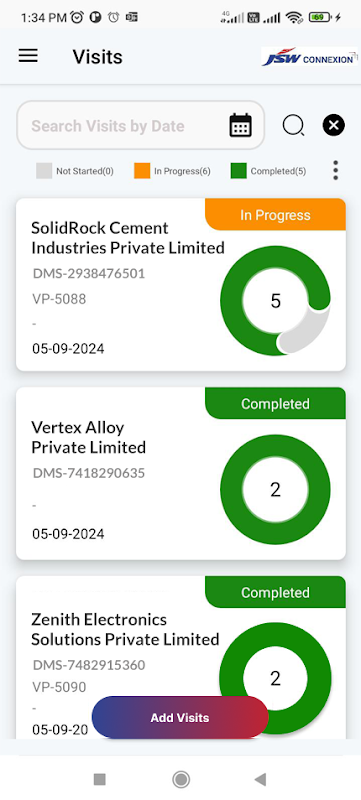Toggle the In Progress status filter

coord(172,171)
